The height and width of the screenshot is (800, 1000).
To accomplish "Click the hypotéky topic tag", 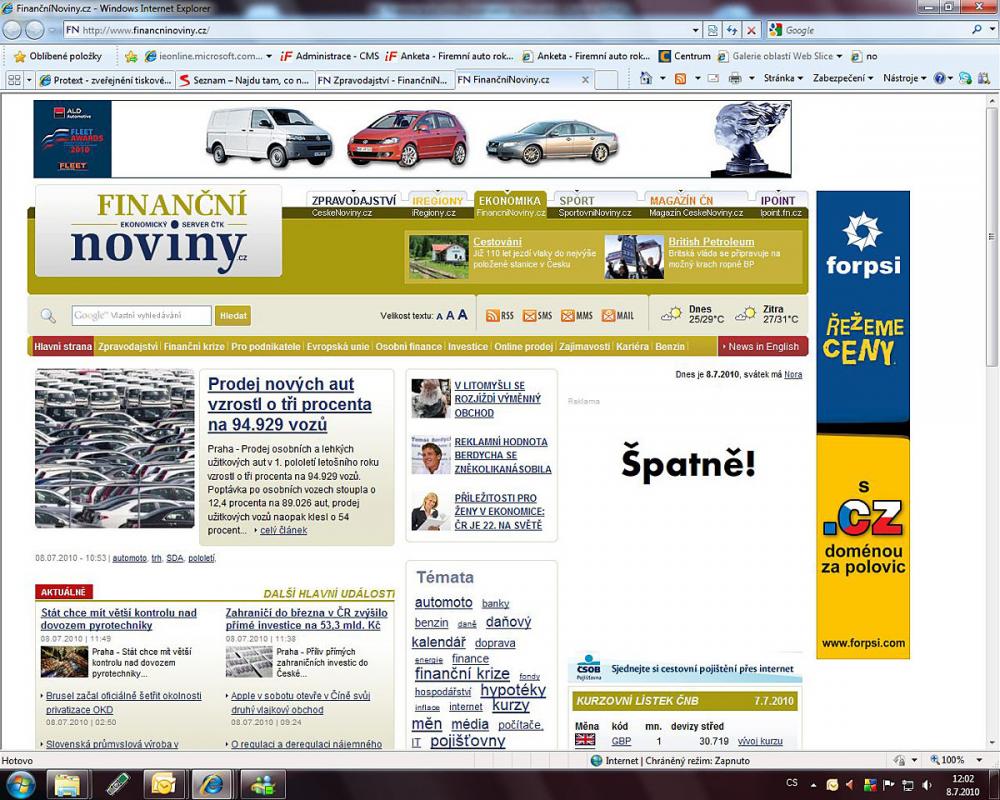I will 513,690.
